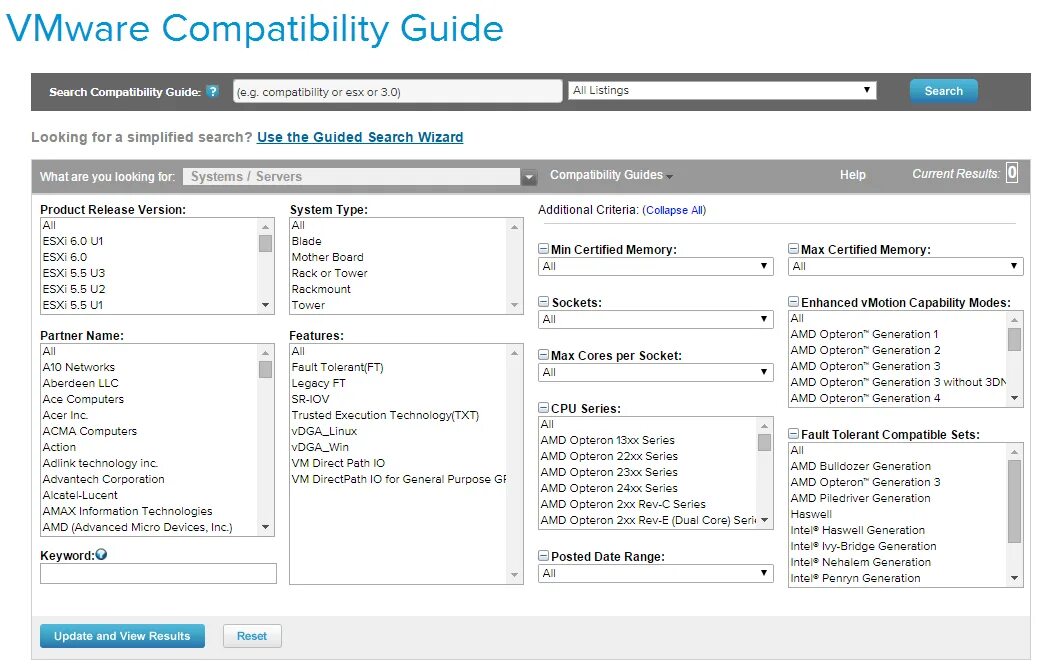Click the search compatibility guide text field

click(398, 91)
